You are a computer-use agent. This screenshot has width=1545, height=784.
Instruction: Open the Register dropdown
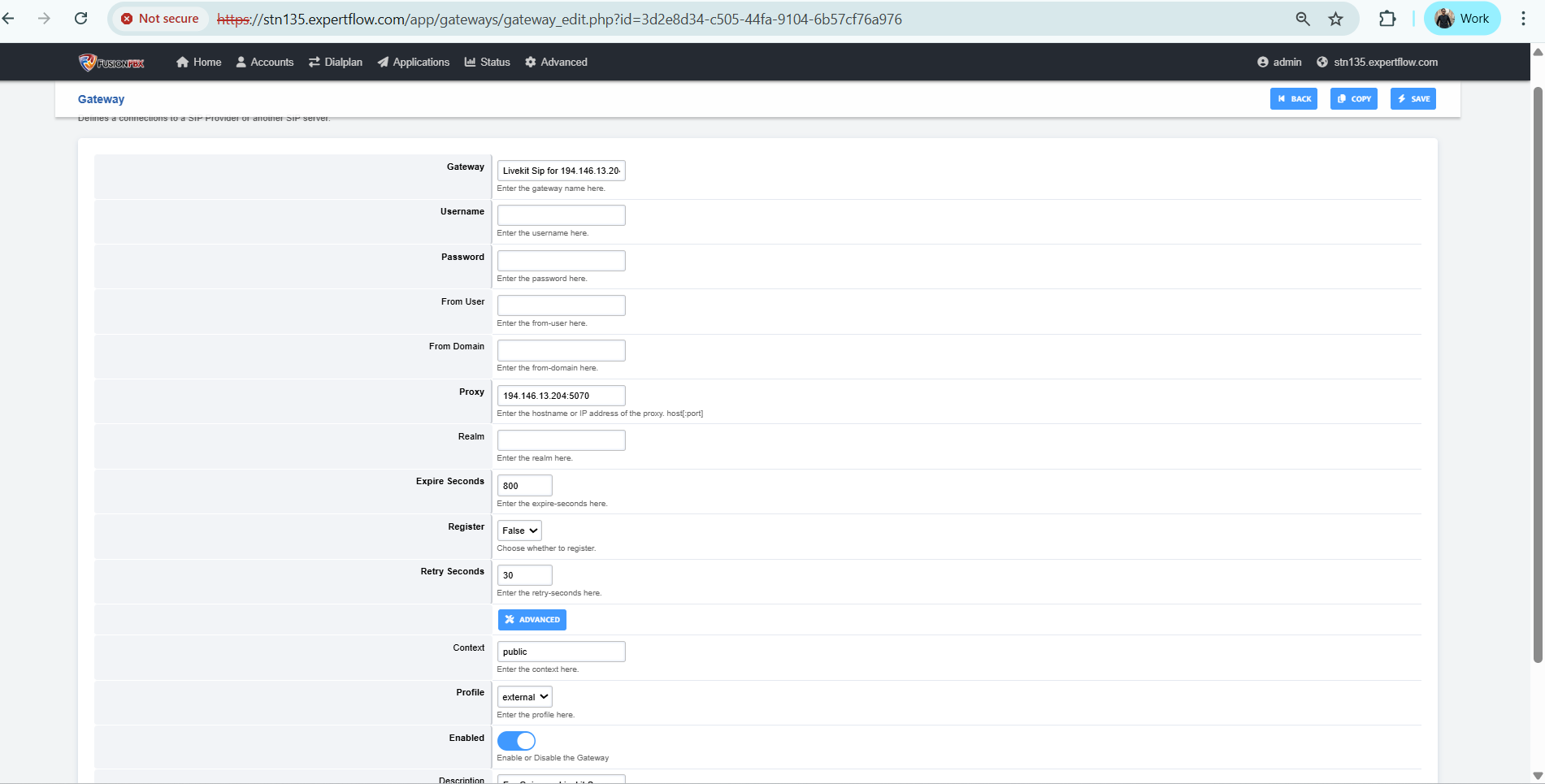(x=519, y=531)
